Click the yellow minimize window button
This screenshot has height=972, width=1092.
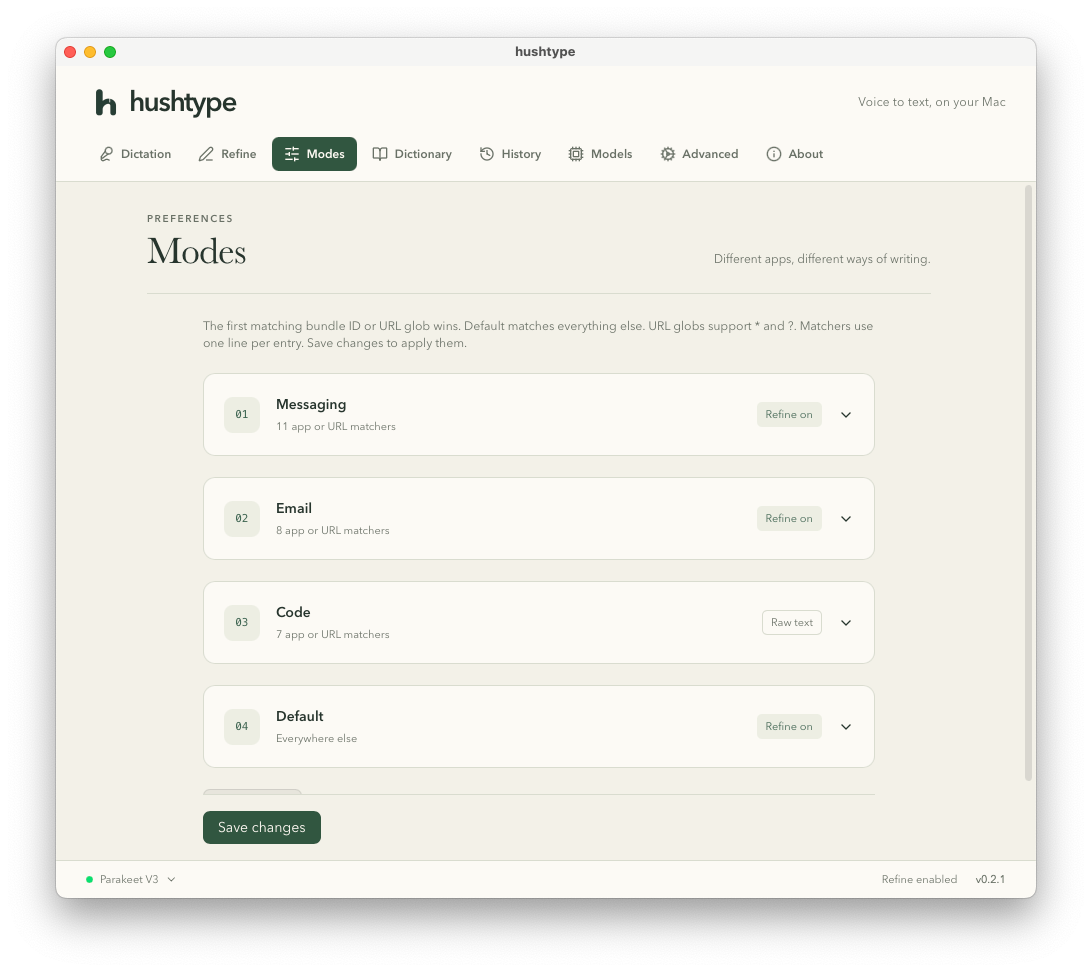point(90,52)
